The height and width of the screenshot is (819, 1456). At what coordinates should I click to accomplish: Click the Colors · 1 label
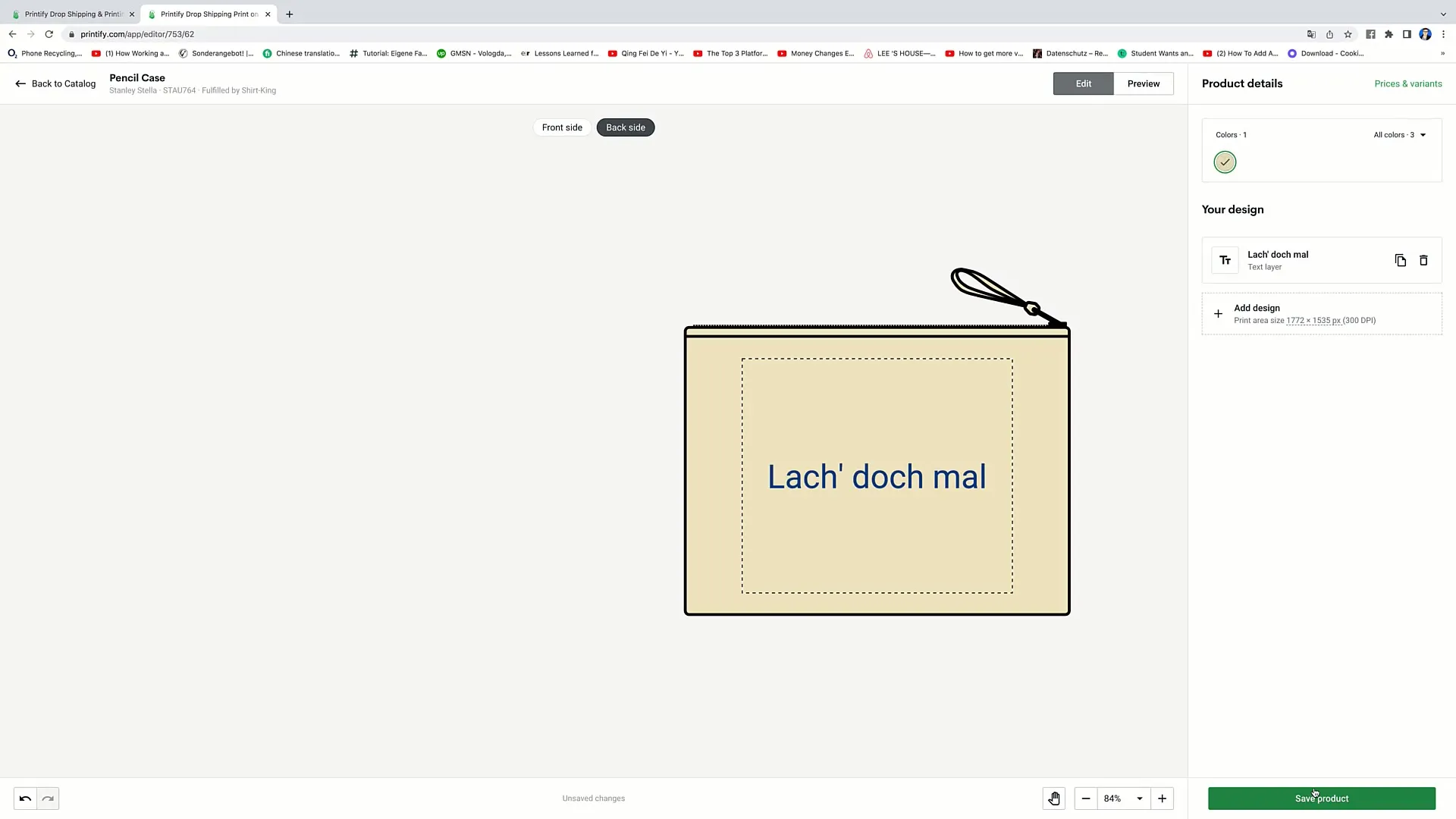[1231, 135]
